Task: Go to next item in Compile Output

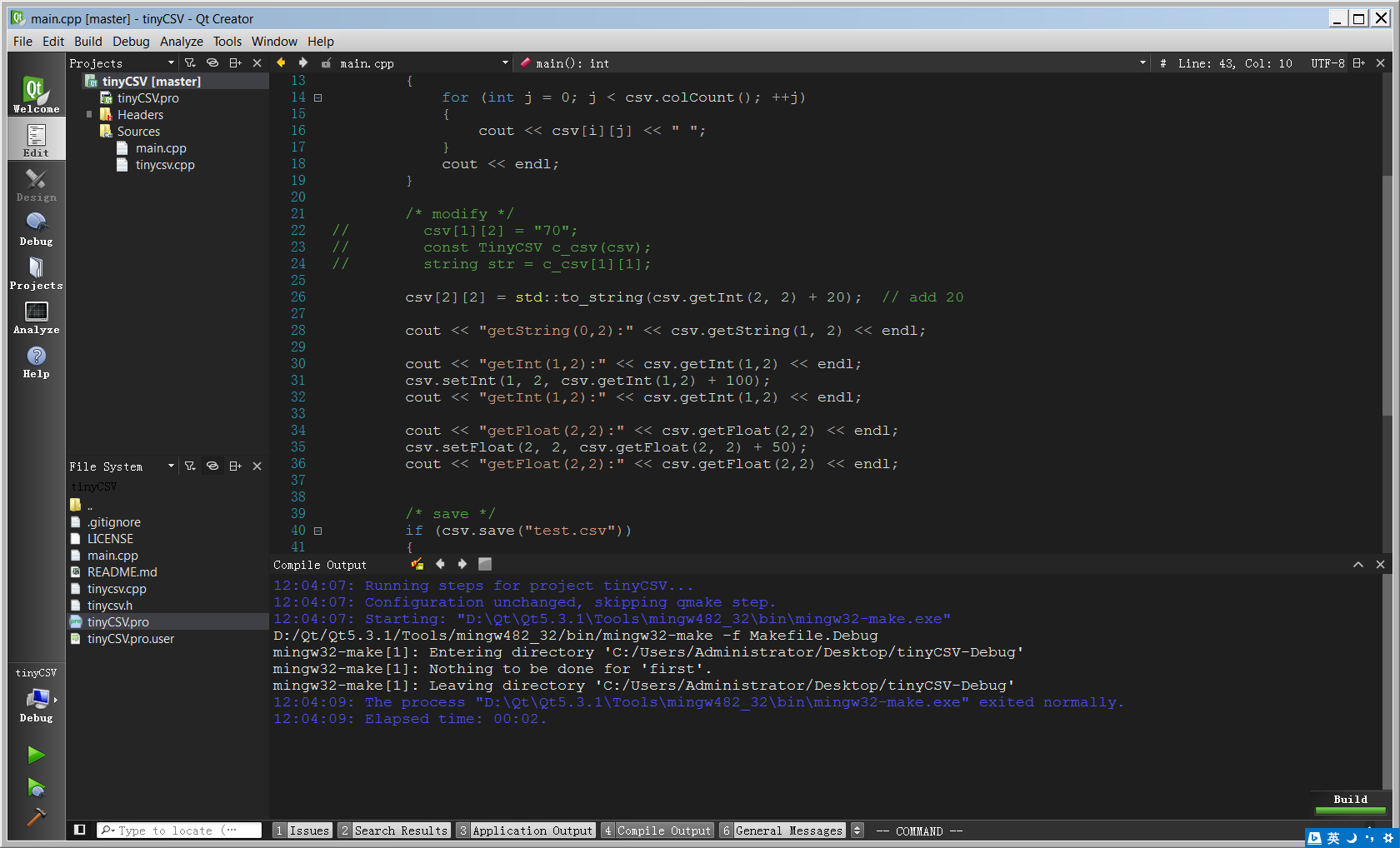Action: point(462,564)
